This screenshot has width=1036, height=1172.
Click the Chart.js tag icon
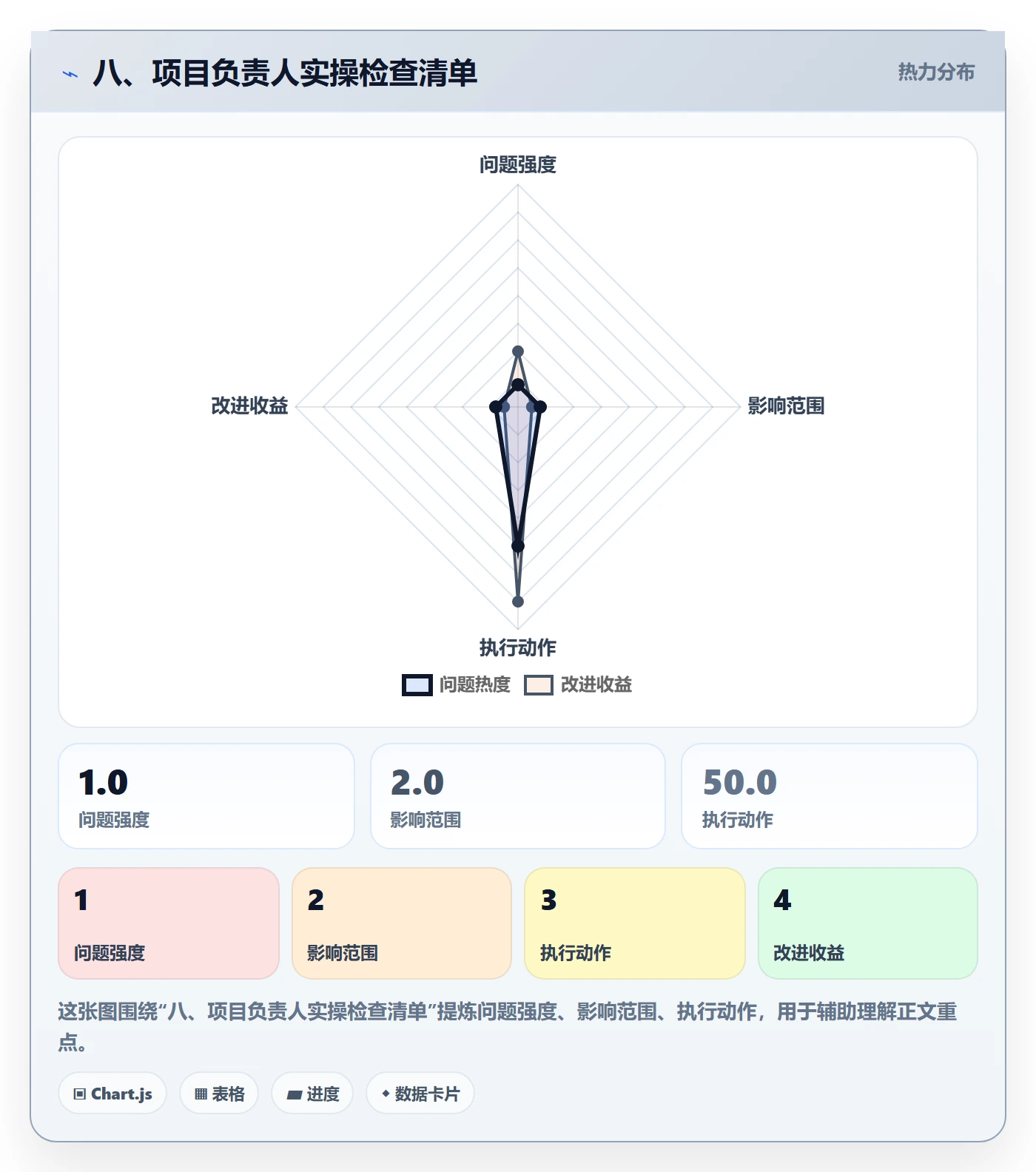[x=80, y=1094]
